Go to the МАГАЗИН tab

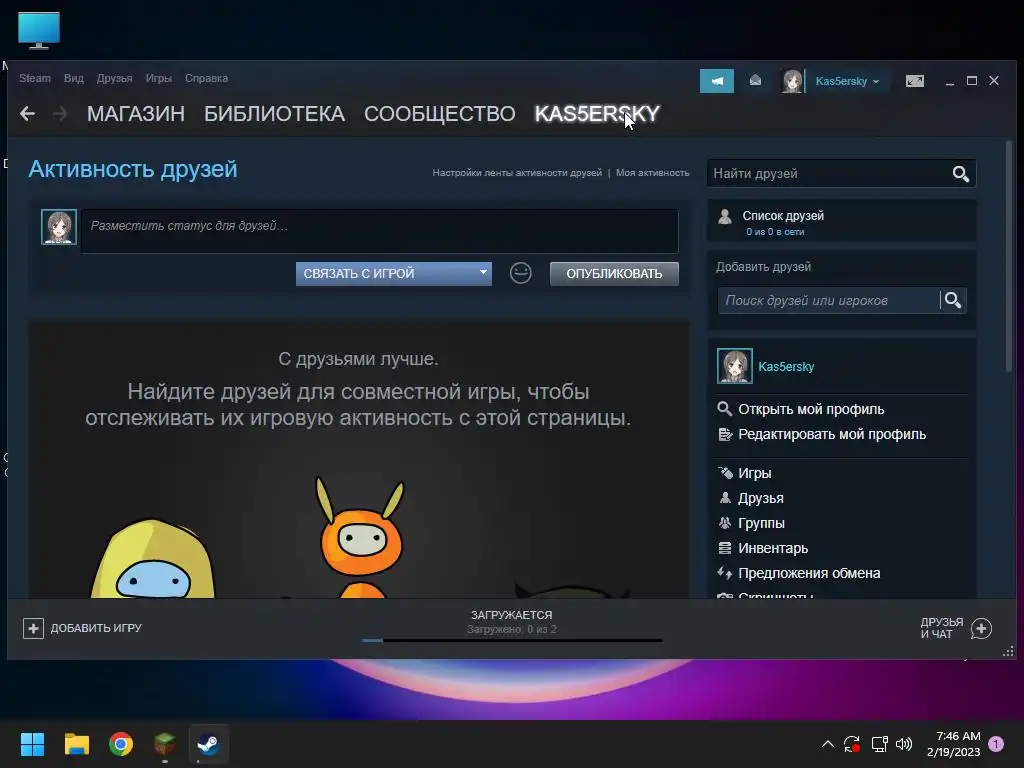coord(136,114)
